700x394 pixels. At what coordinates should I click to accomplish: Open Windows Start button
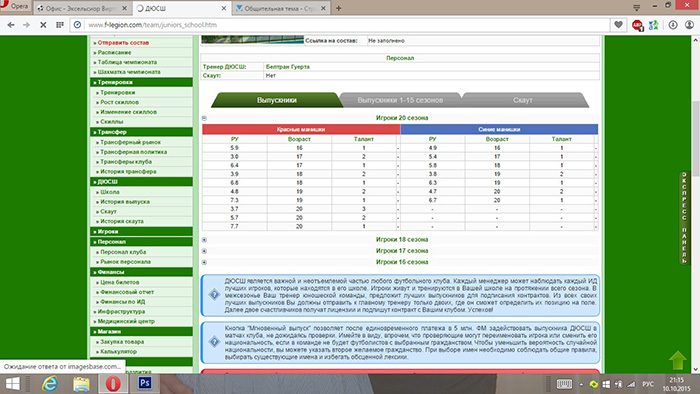12,384
